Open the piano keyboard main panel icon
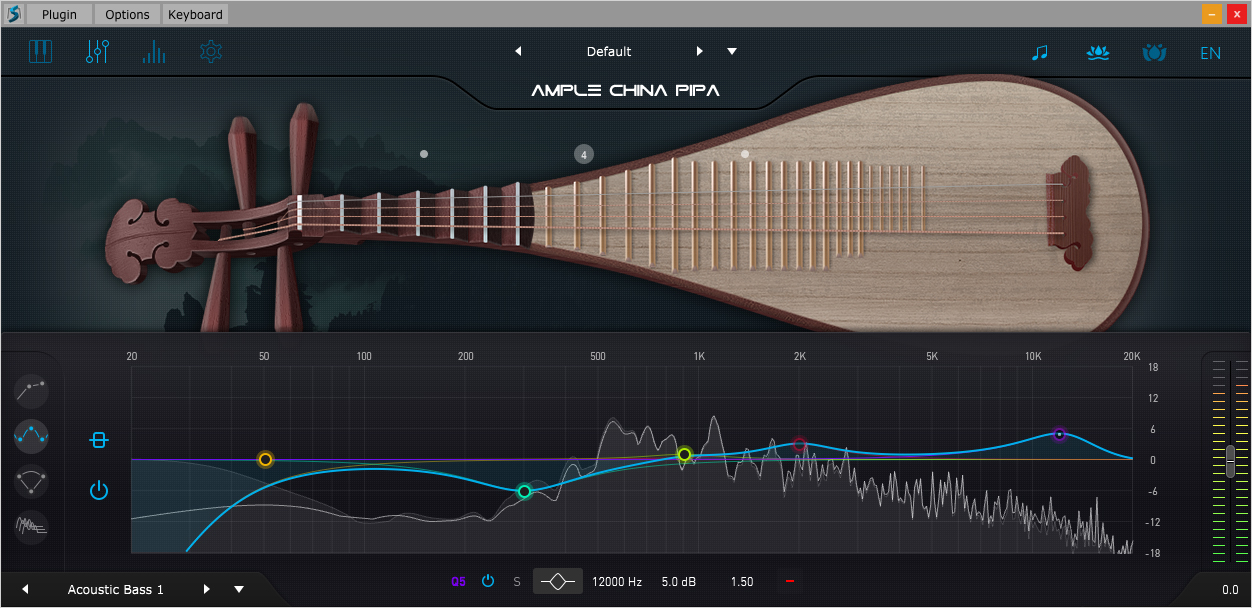 (40, 52)
